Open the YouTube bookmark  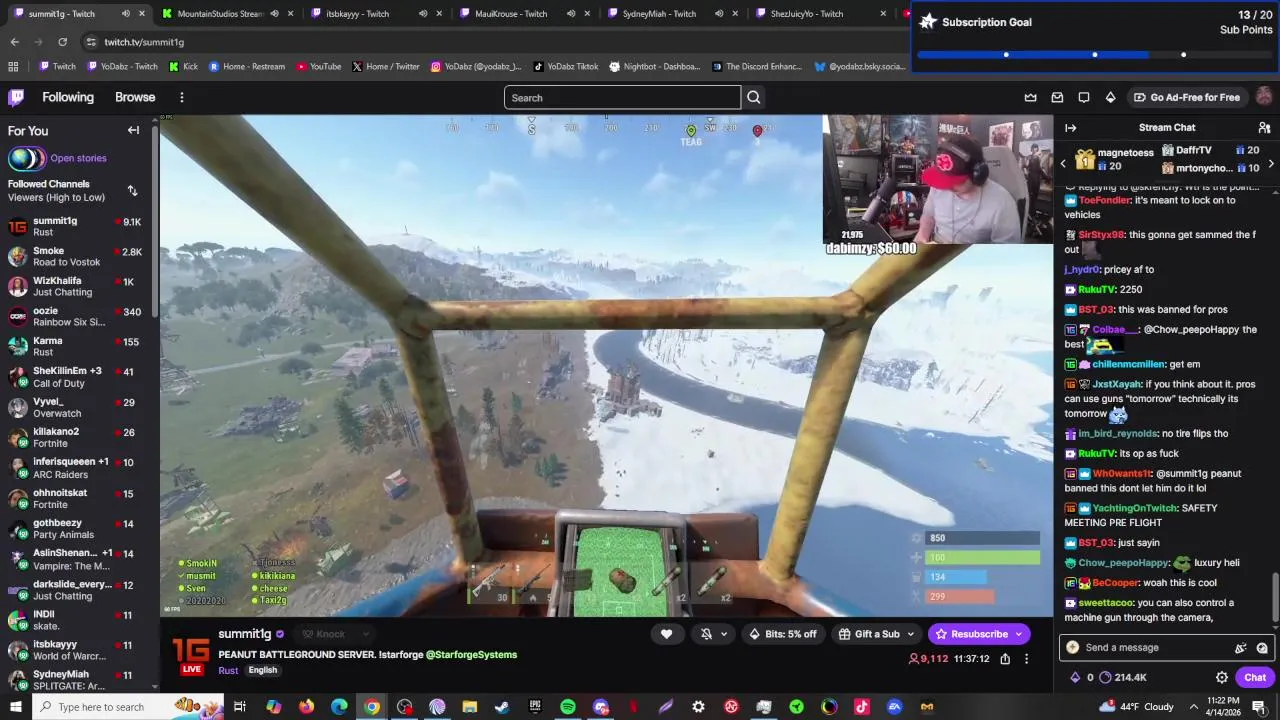[x=317, y=66]
